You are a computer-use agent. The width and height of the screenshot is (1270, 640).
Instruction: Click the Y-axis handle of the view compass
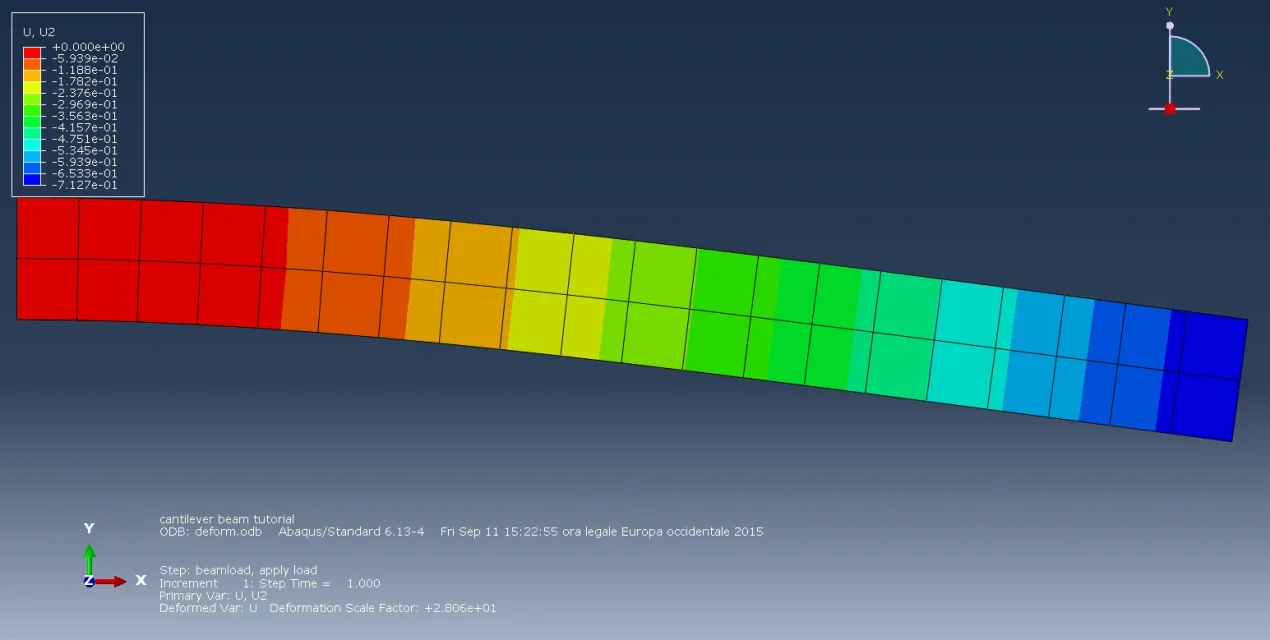(x=1169, y=26)
